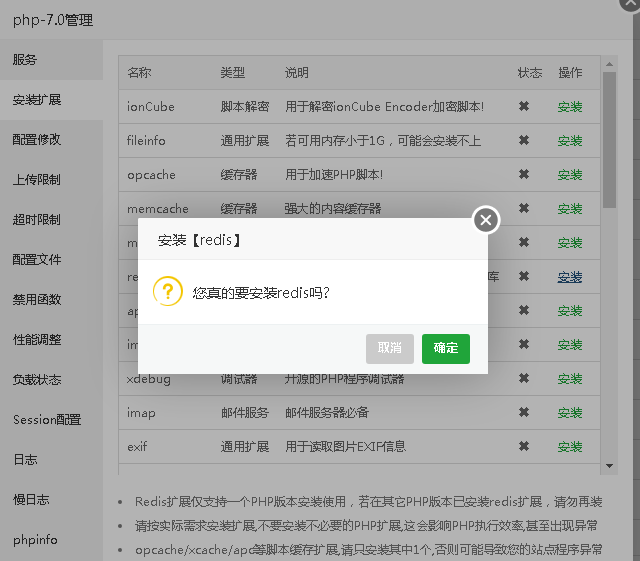The height and width of the screenshot is (561, 640).
Task: Click 安装 link for fileinfo
Action: (x=570, y=141)
